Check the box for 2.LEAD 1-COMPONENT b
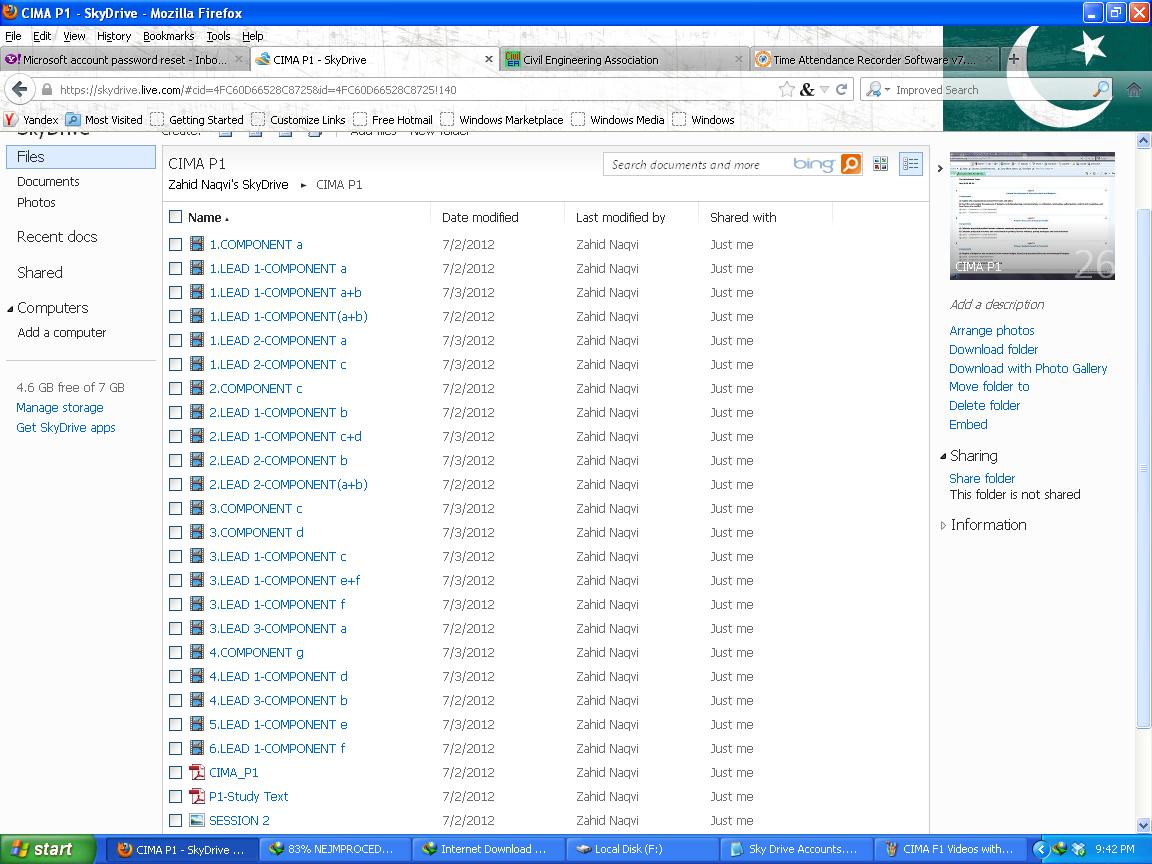Screen dimensions: 1152x864 [176, 413]
